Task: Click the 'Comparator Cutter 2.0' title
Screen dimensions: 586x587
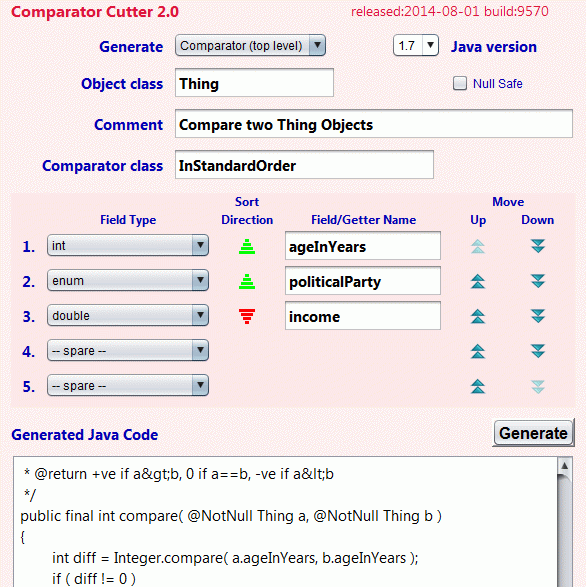Action: [x=95, y=12]
